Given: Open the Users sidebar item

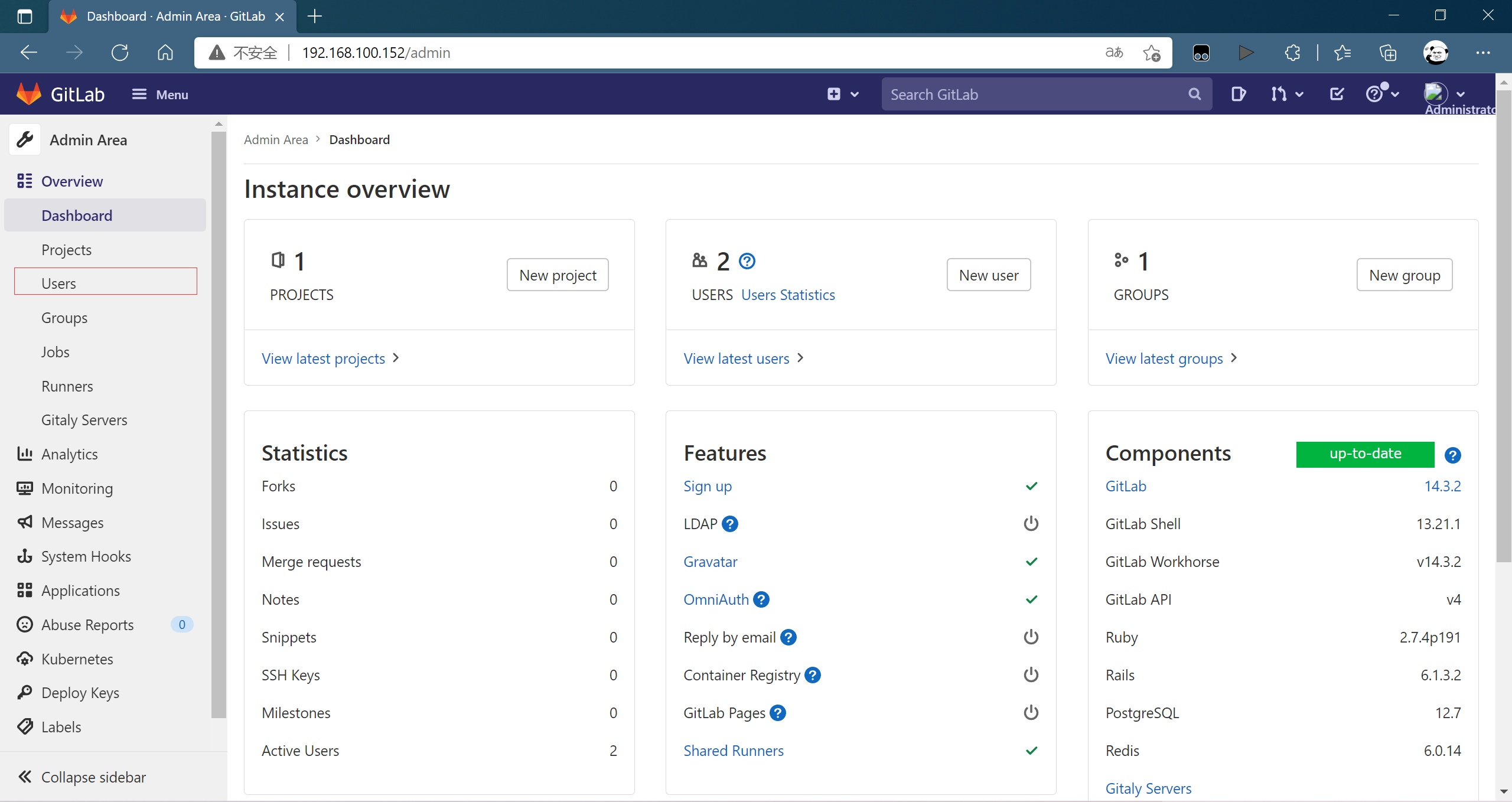Looking at the screenshot, I should click(58, 283).
